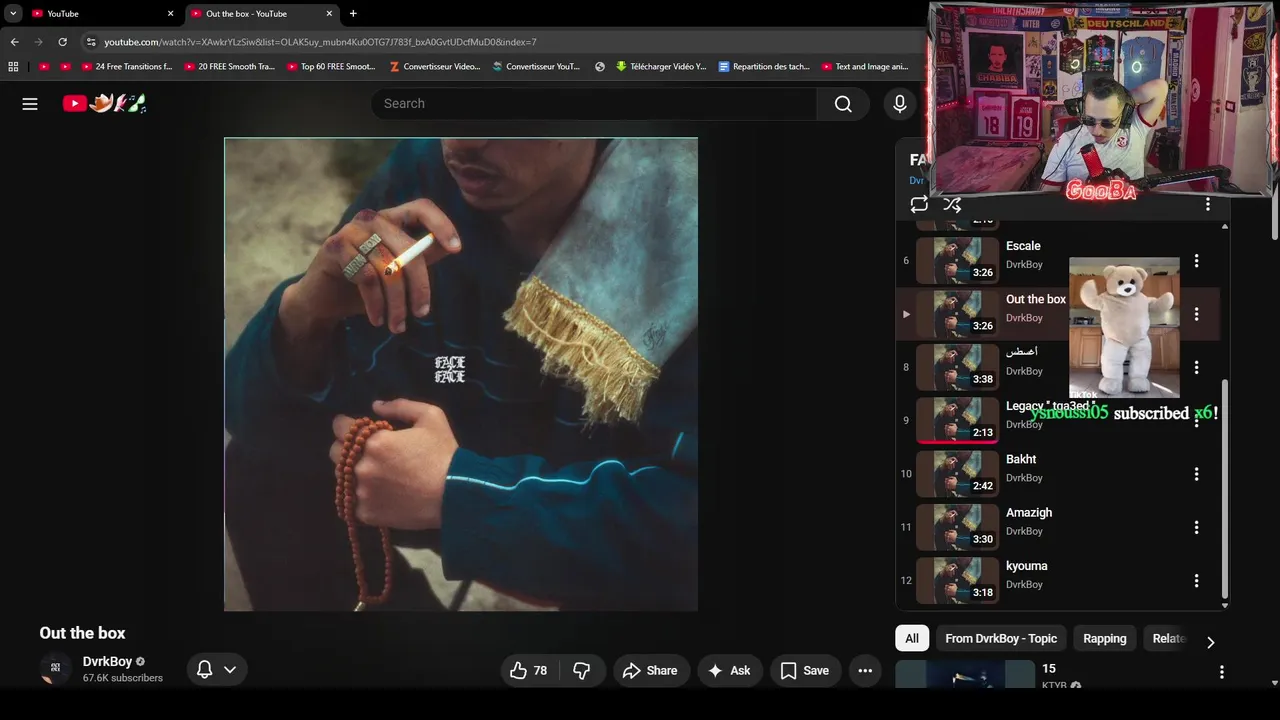
Task: Open the browser apps grid icon
Action: tap(13, 67)
